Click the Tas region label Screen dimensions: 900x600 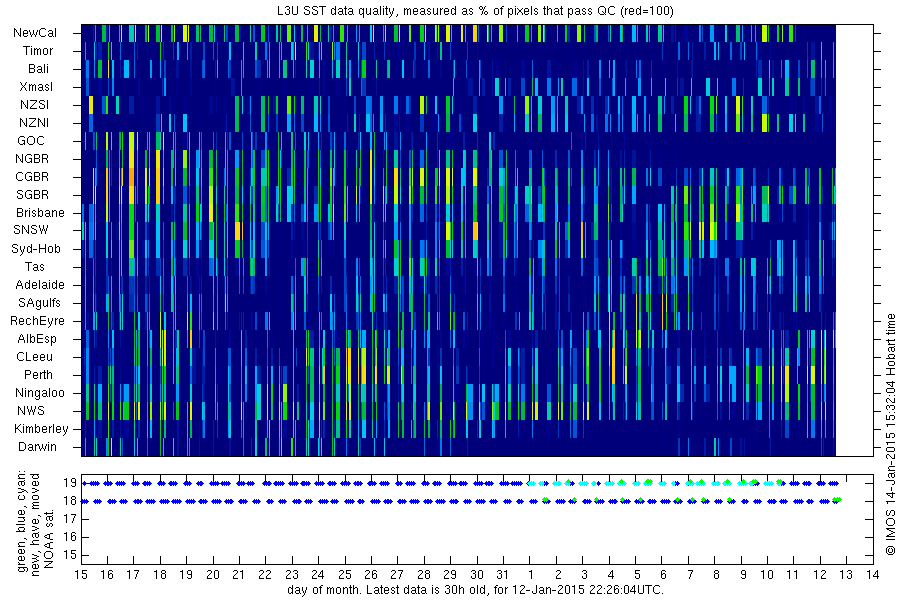coord(34,266)
